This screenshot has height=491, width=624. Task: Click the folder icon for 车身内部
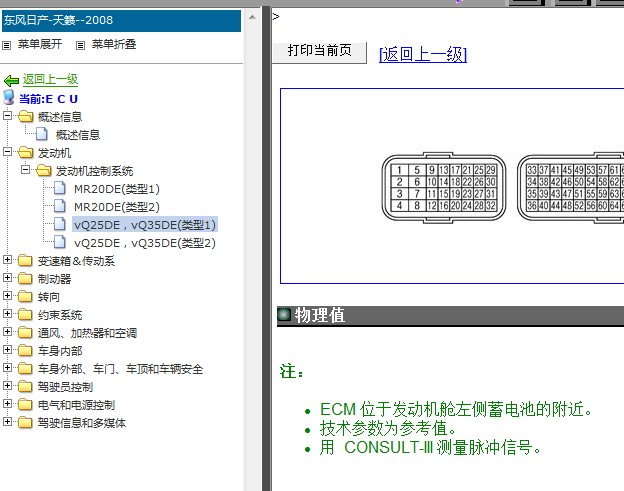pyautogui.click(x=25, y=350)
